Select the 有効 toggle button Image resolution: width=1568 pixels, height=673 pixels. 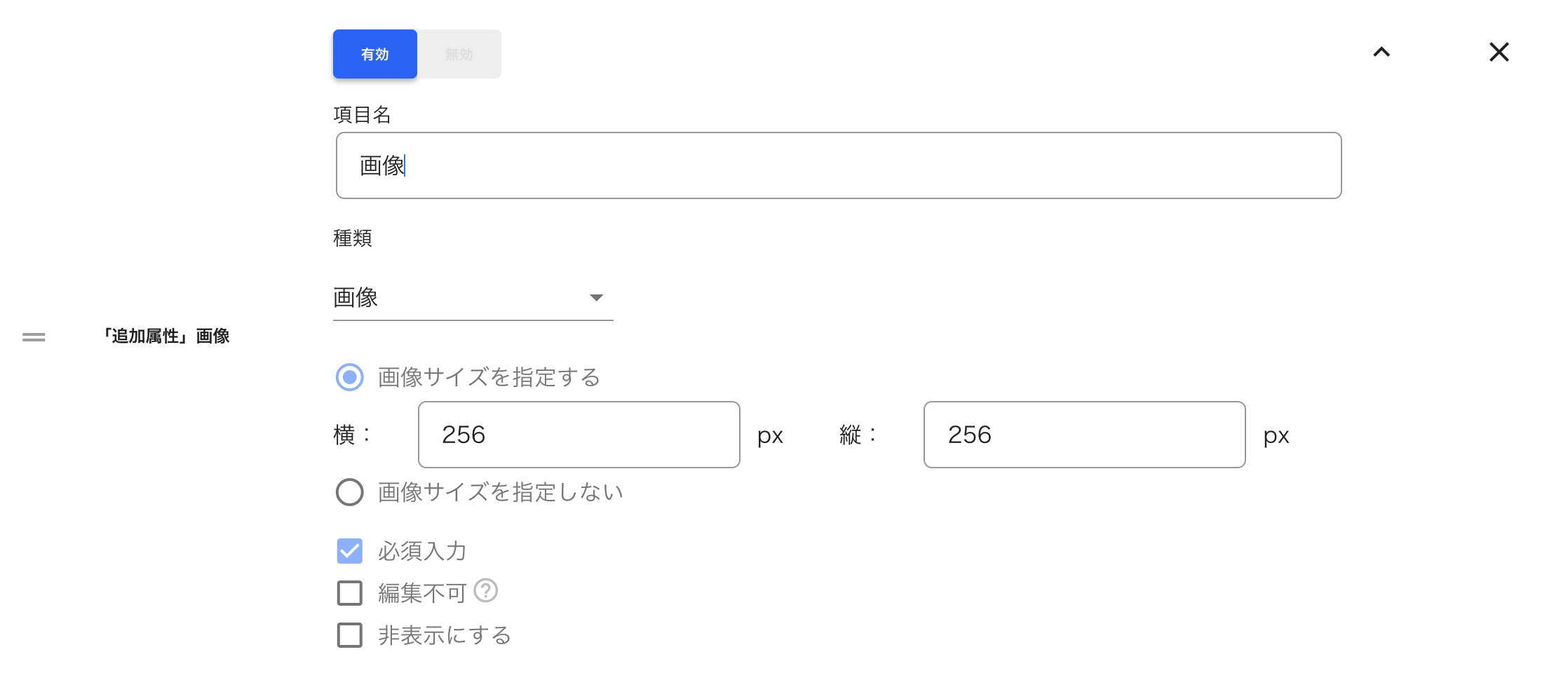[x=375, y=54]
